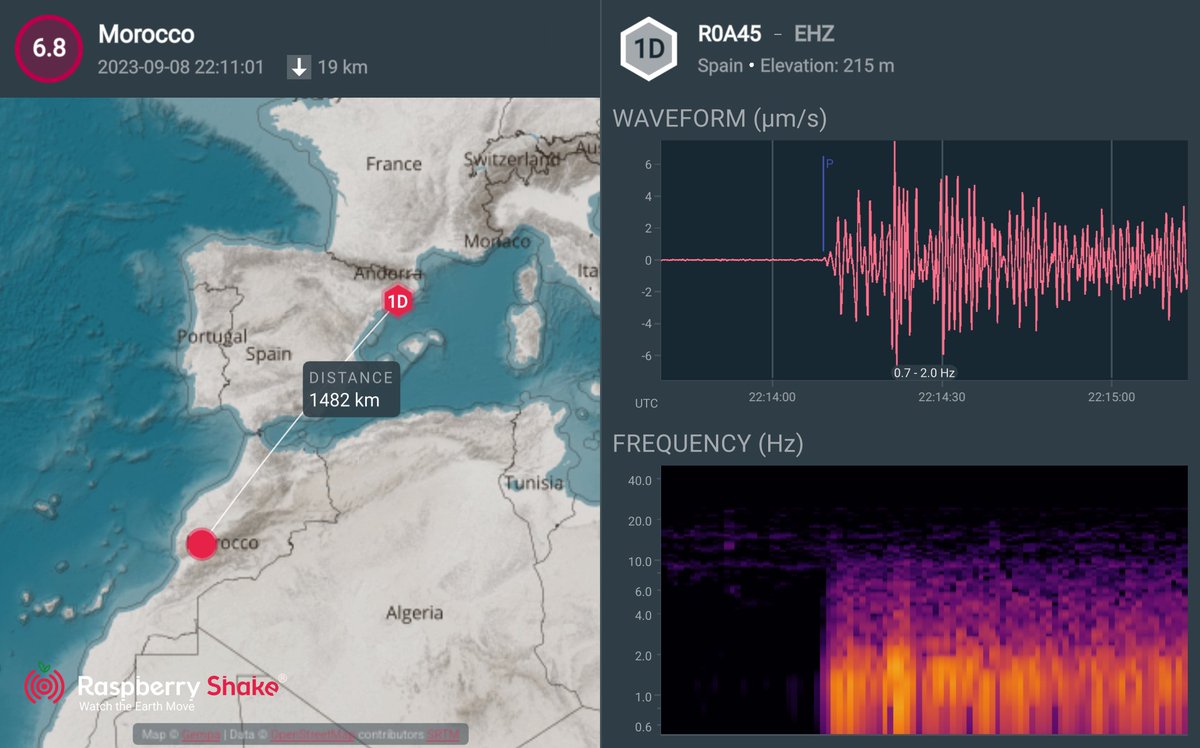Toggle the UTC time axis label
Viewport: 1200px width, 748px height.
tap(645, 403)
